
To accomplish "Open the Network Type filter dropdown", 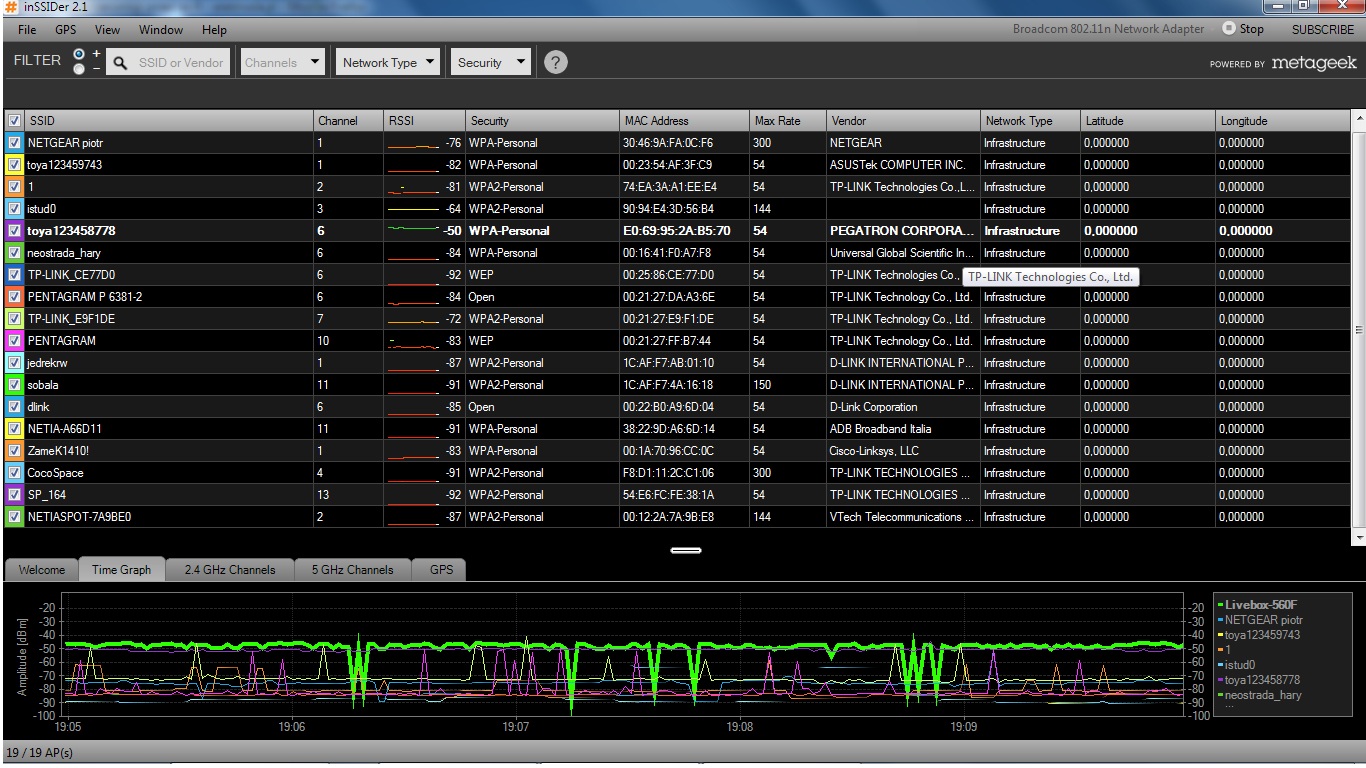I will (389, 62).
